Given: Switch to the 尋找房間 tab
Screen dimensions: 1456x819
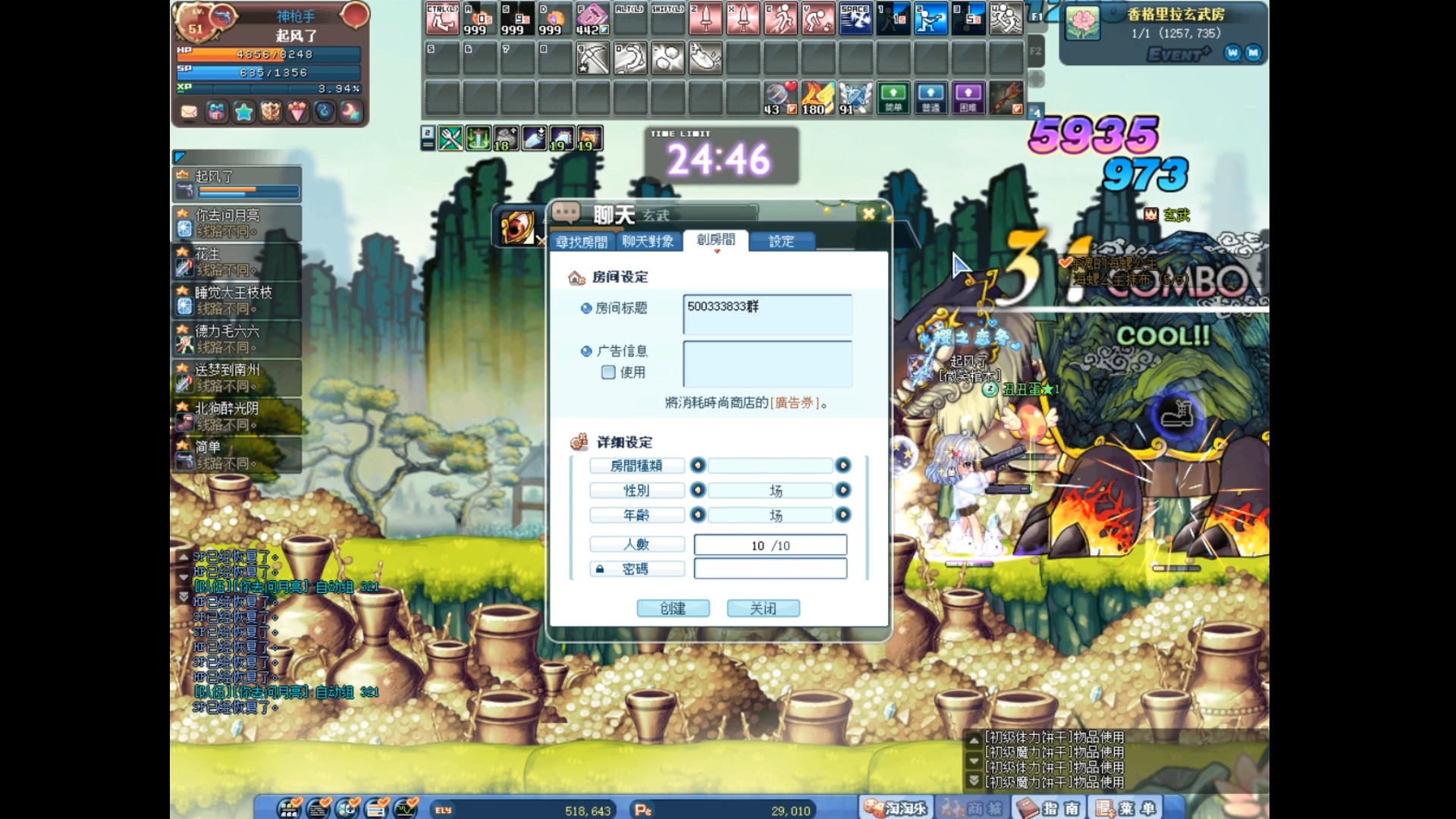Looking at the screenshot, I should pos(582,242).
